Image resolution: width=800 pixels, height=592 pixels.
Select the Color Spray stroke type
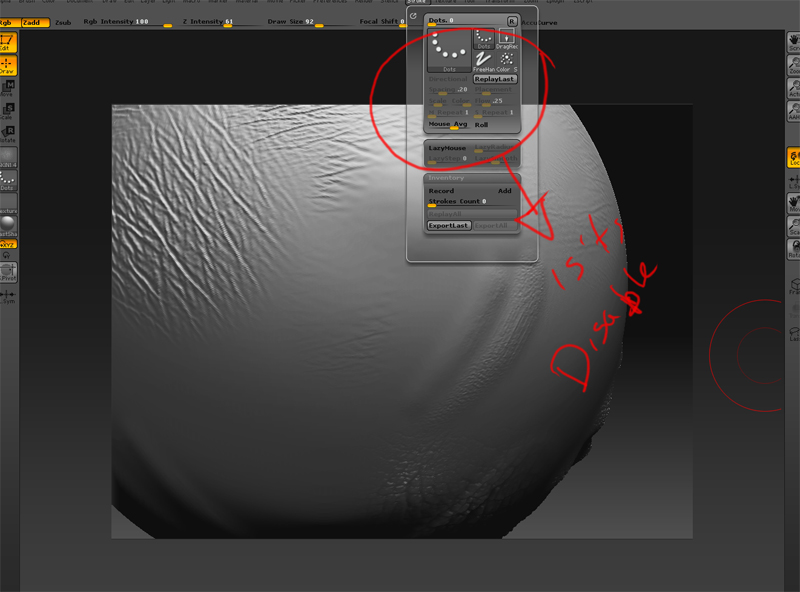click(506, 62)
